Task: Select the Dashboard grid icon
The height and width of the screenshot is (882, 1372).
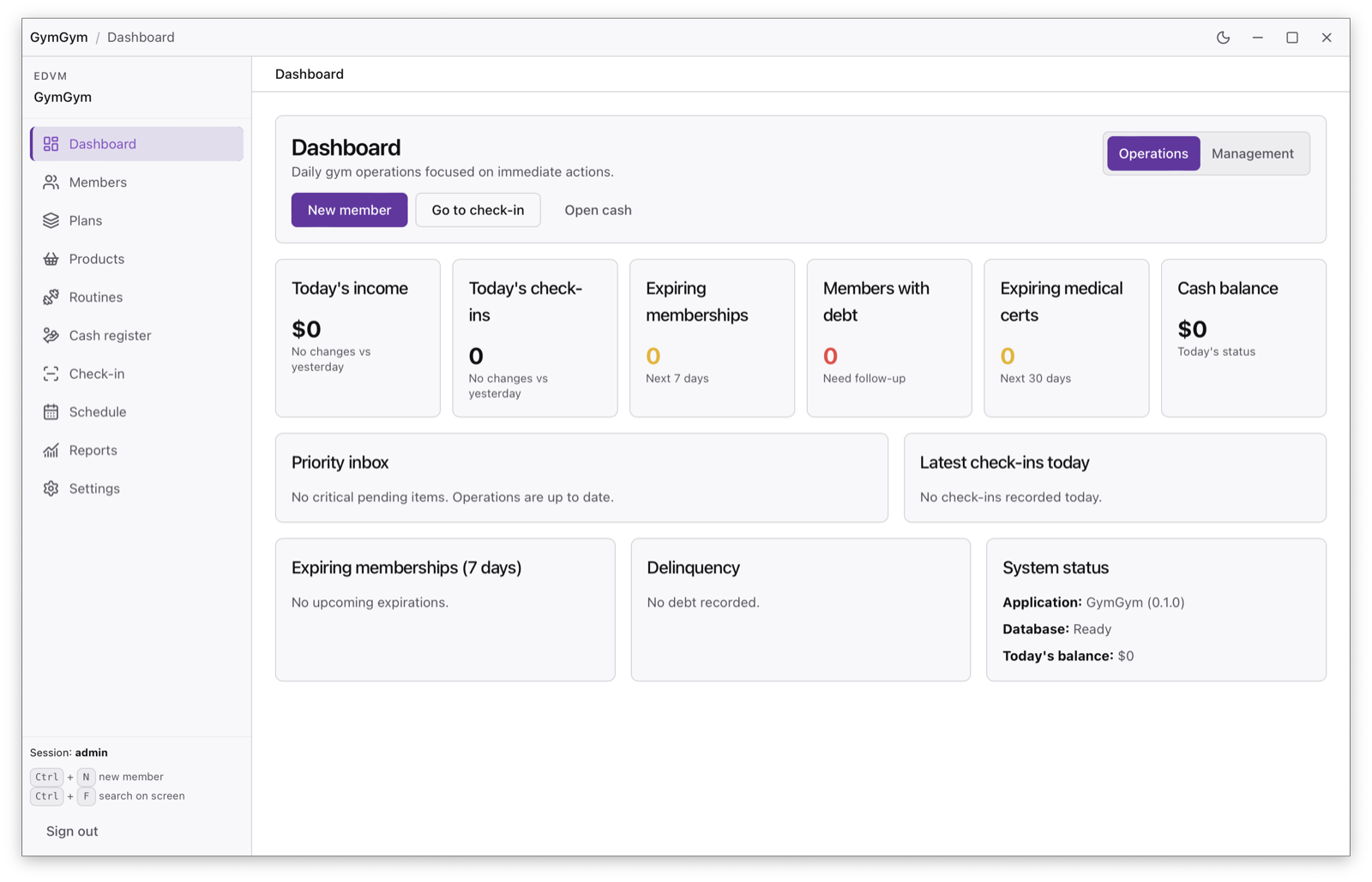Action: pyautogui.click(x=51, y=143)
